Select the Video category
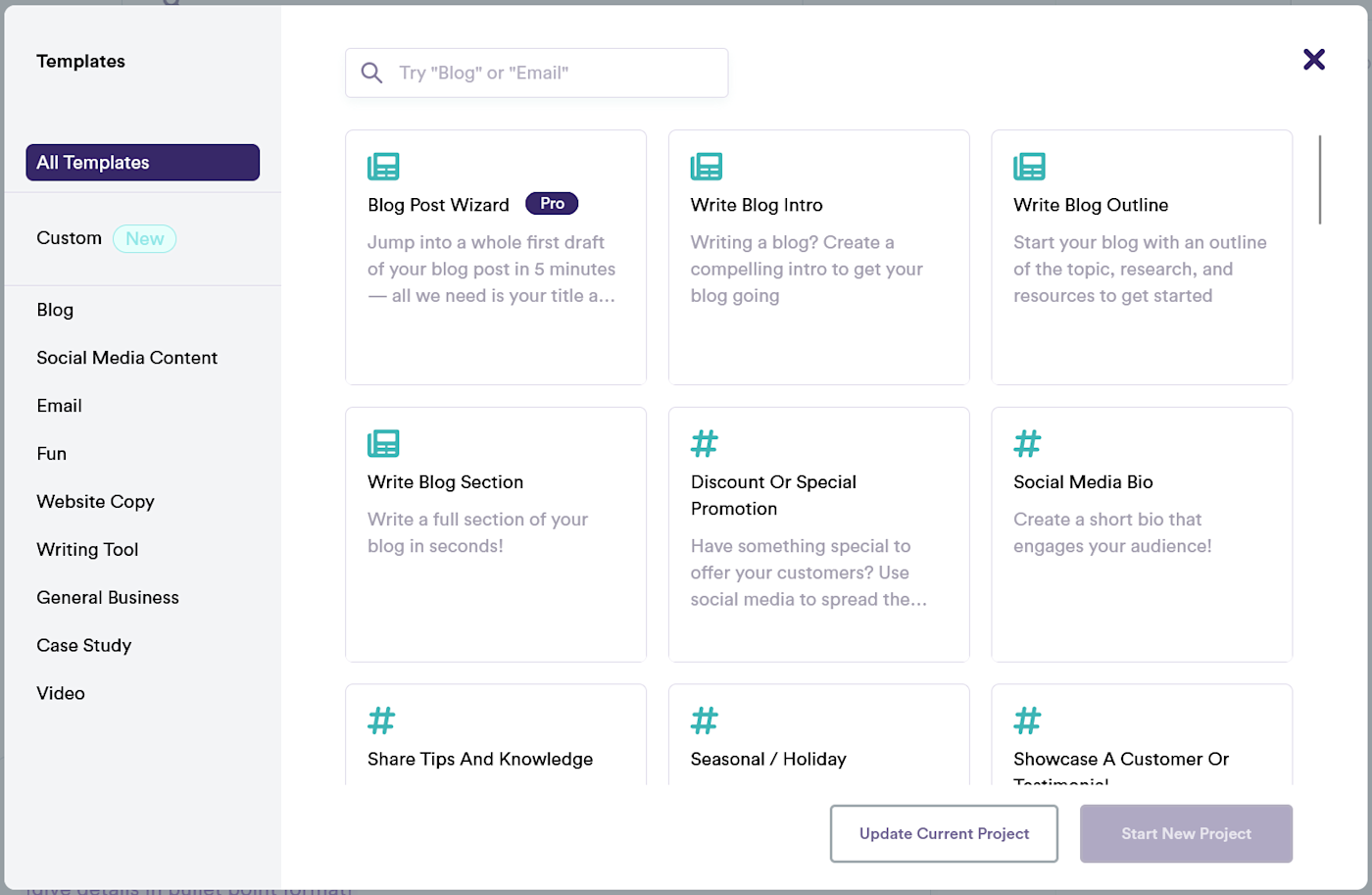 (61, 693)
